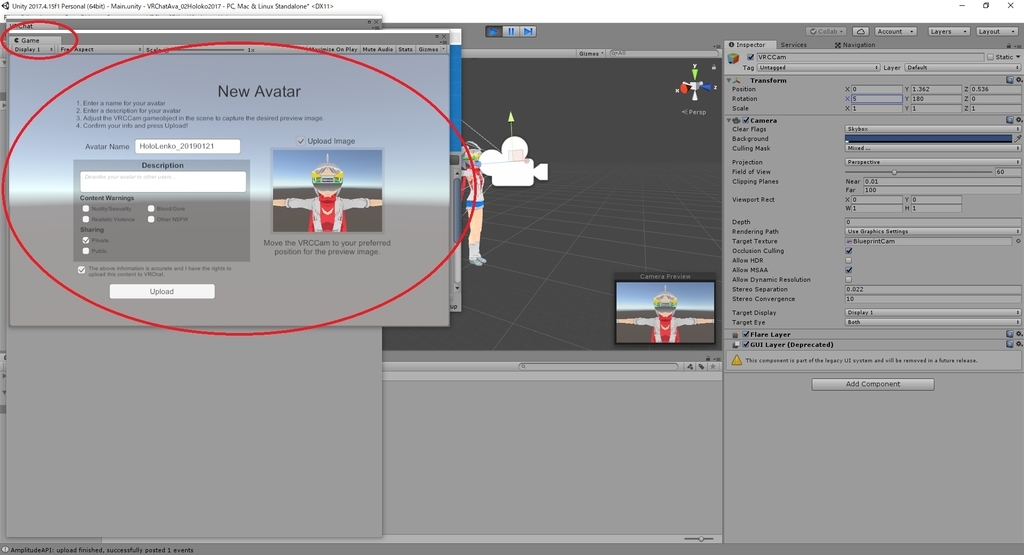
Task: Open the Clear Flags dropdown showing Skybox
Action: coord(932,129)
